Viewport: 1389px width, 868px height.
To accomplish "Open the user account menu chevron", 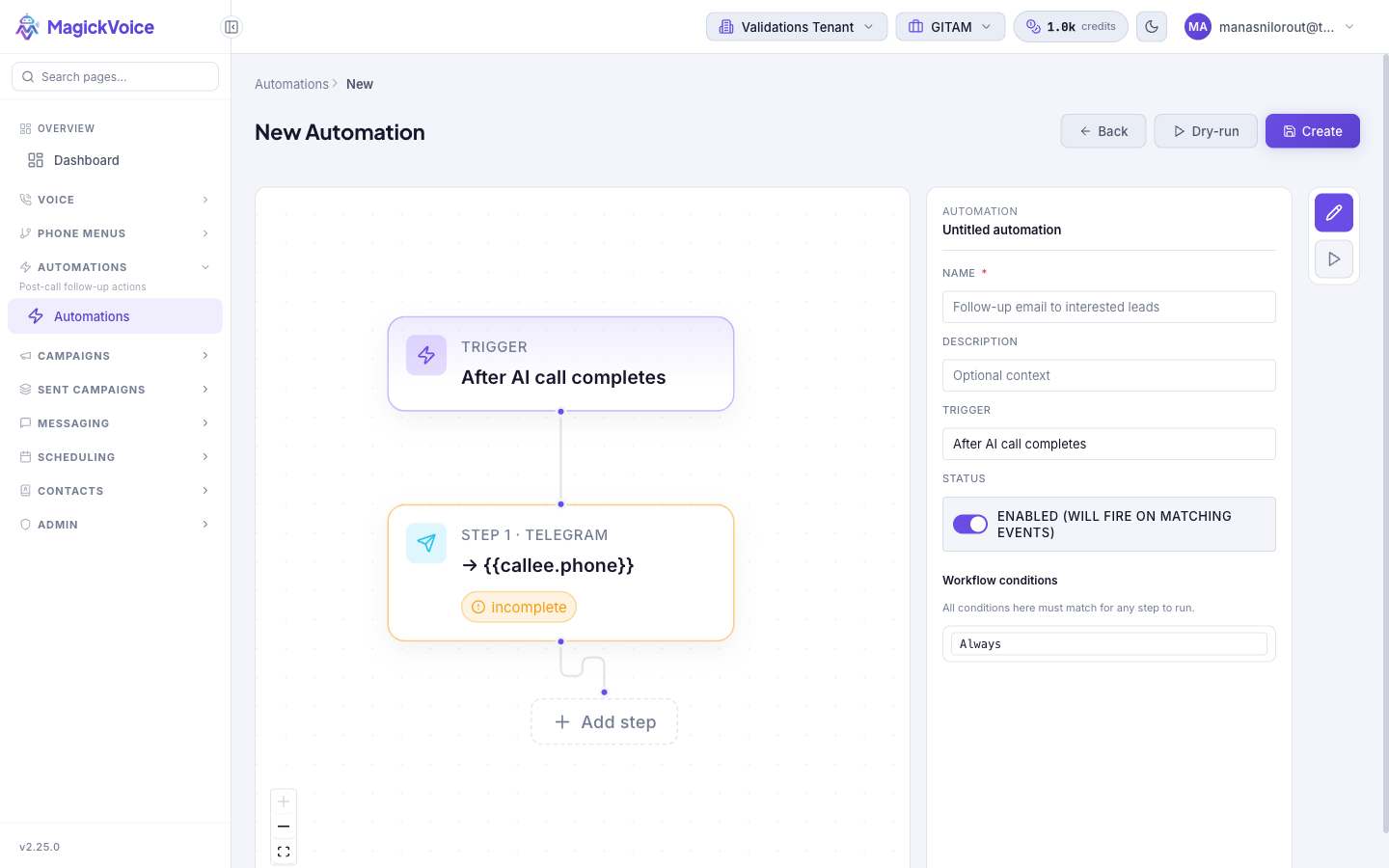I will point(1349,27).
